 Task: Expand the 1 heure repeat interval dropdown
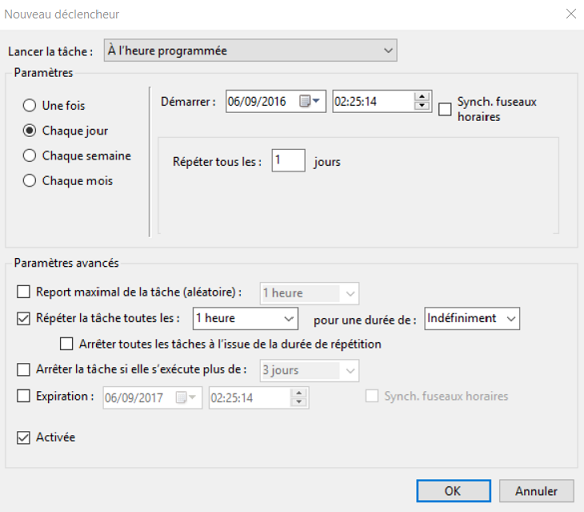pos(245,318)
